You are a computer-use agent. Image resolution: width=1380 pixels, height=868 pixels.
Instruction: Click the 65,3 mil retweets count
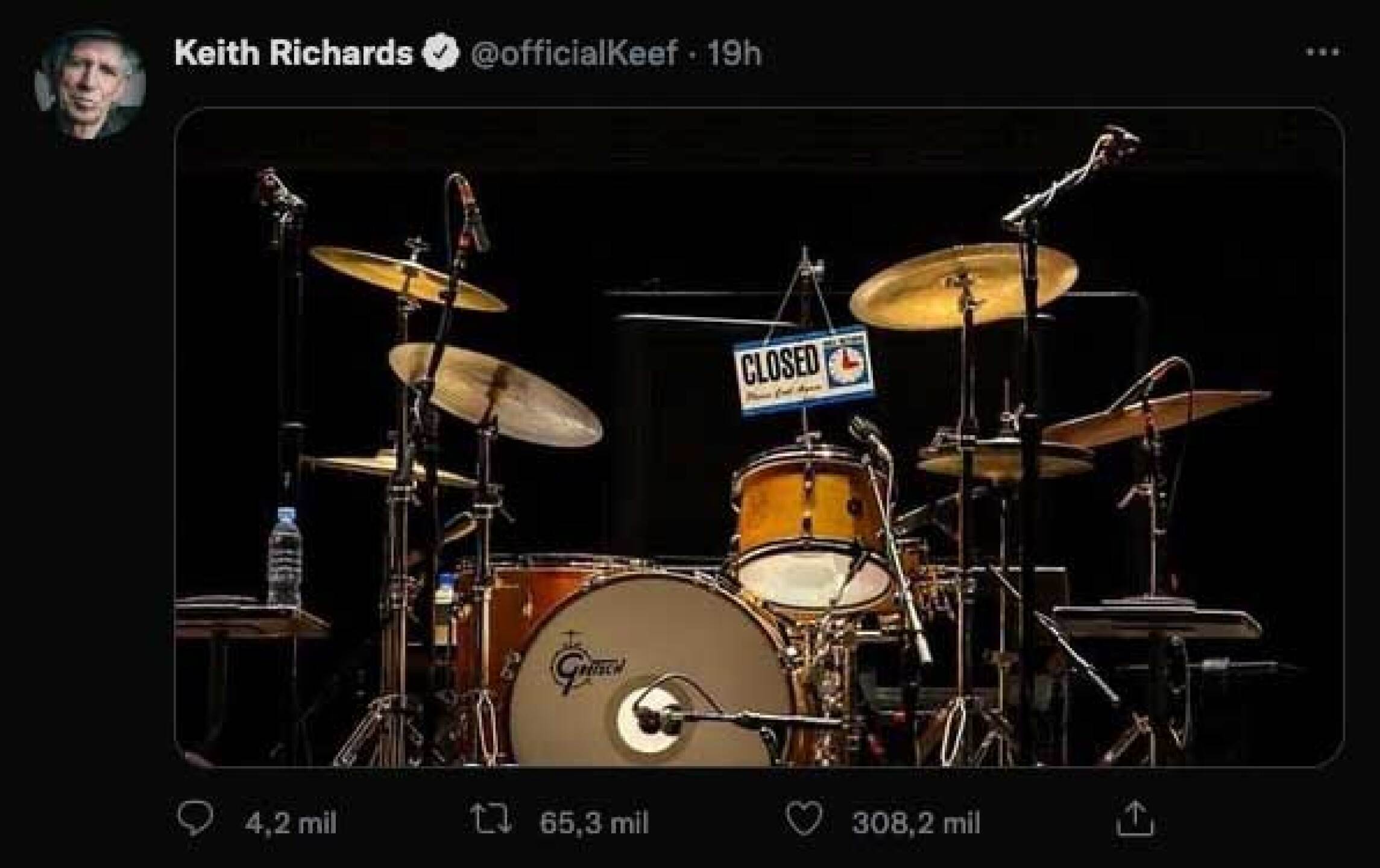pyautogui.click(x=593, y=822)
